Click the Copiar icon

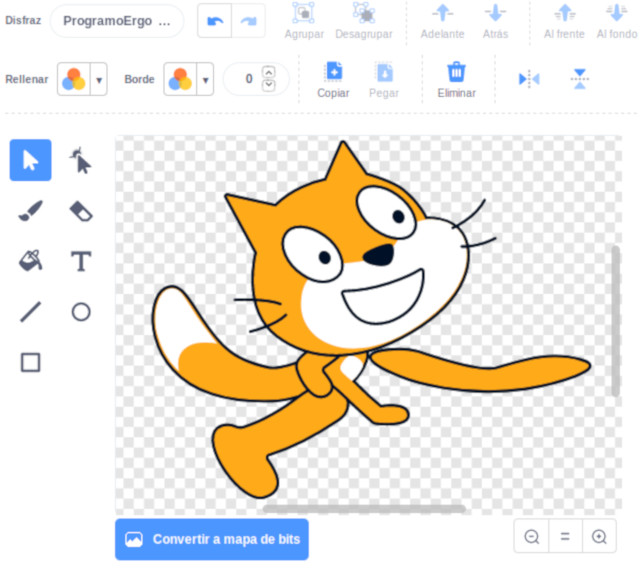(333, 72)
